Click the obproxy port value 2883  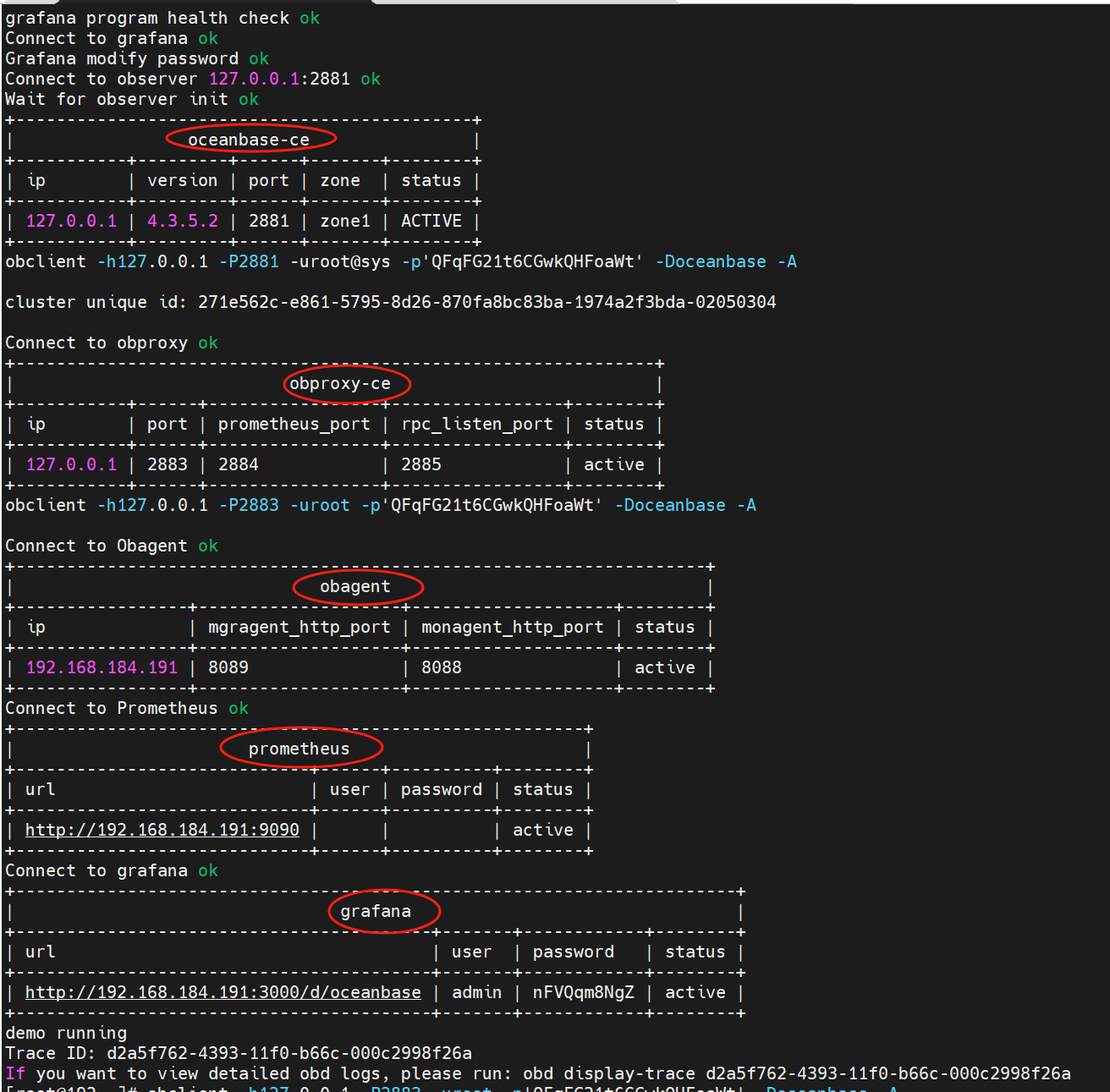[168, 464]
